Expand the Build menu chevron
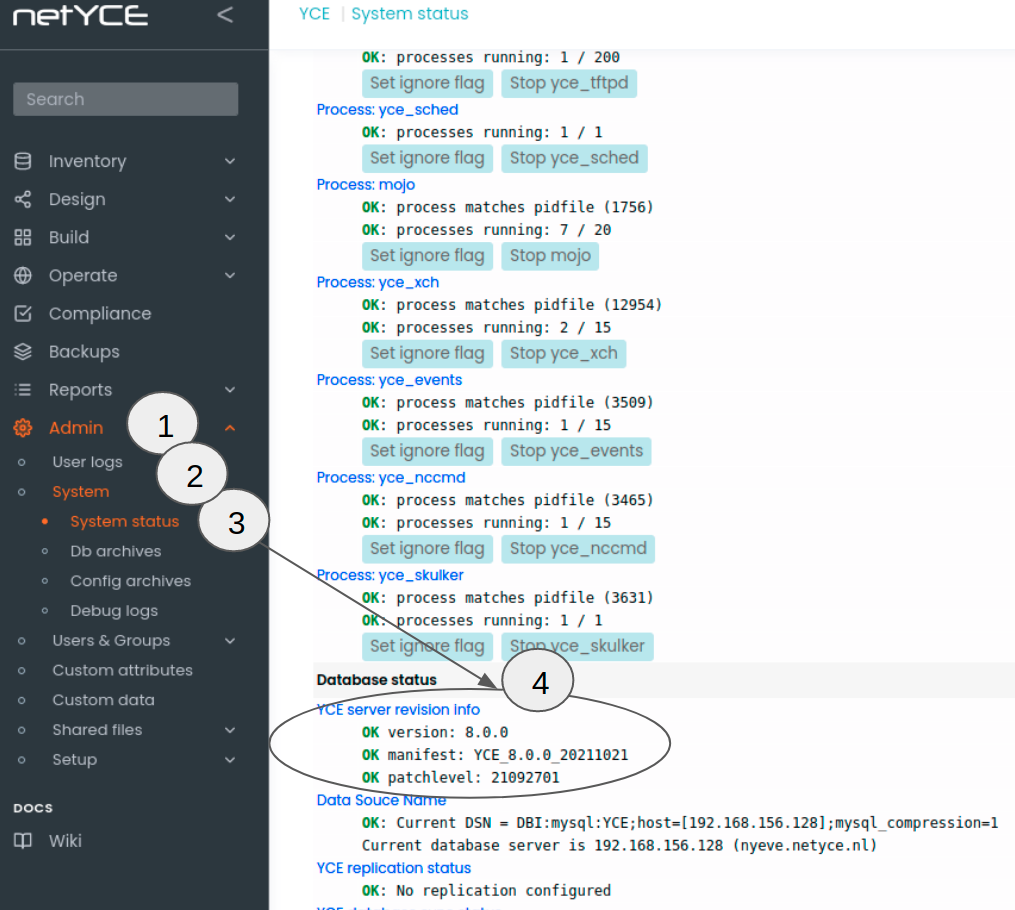The width and height of the screenshot is (1015, 910). point(230,238)
